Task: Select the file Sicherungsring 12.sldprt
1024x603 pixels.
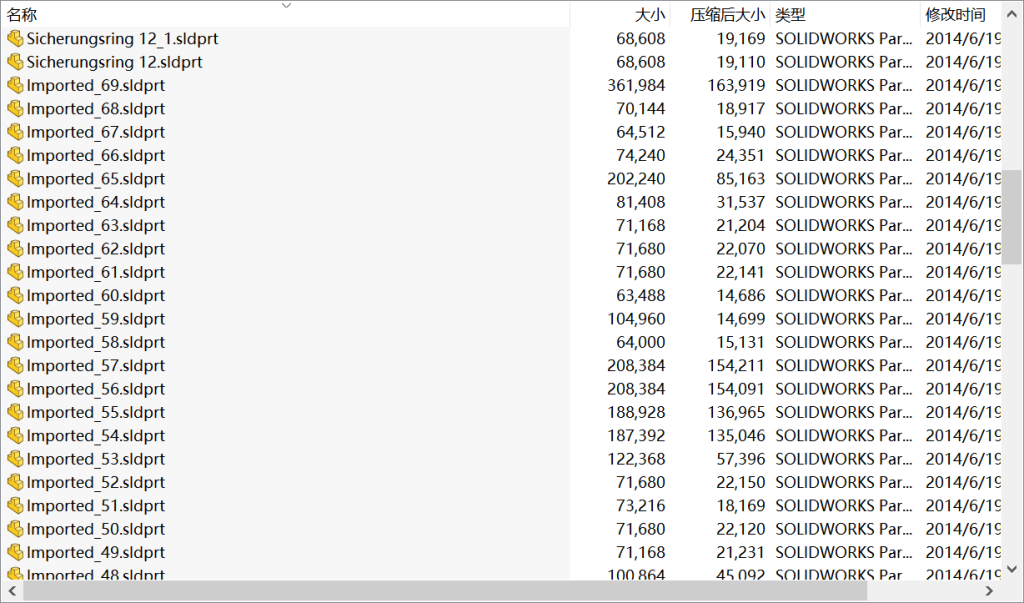Action: point(114,62)
